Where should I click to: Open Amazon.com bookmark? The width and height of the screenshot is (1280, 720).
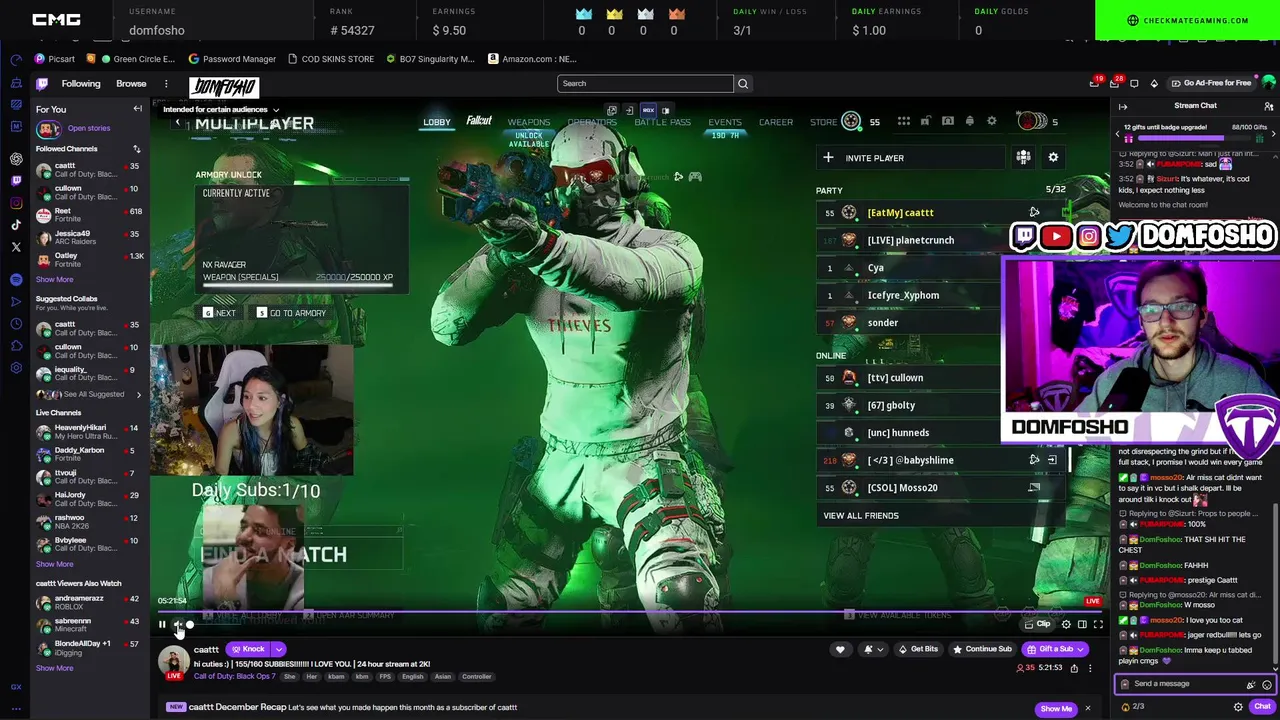(x=532, y=59)
